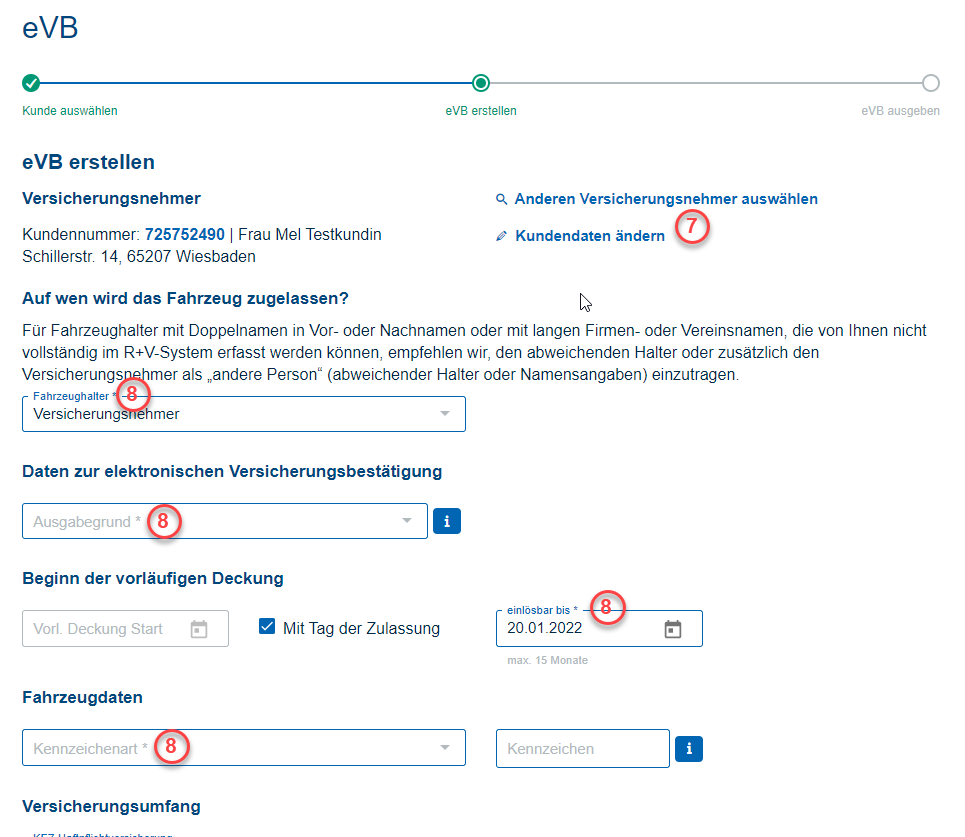Click the info icon next to Ausgabegrund

point(446,521)
